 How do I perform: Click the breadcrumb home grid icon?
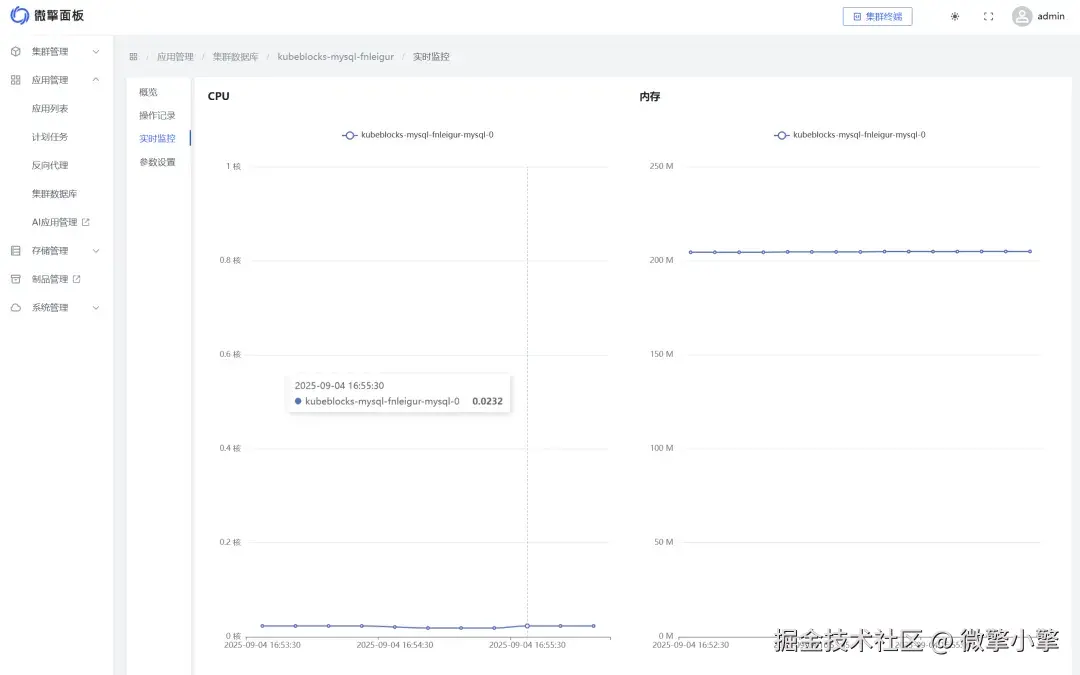(134, 56)
